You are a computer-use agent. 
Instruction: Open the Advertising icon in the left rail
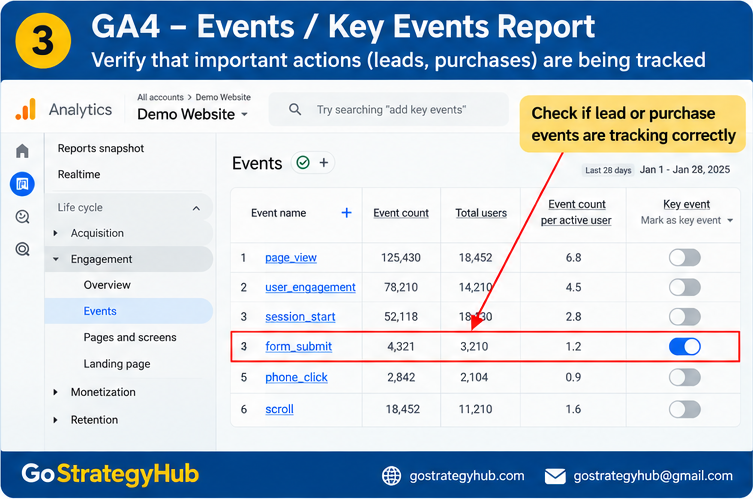pos(22,249)
